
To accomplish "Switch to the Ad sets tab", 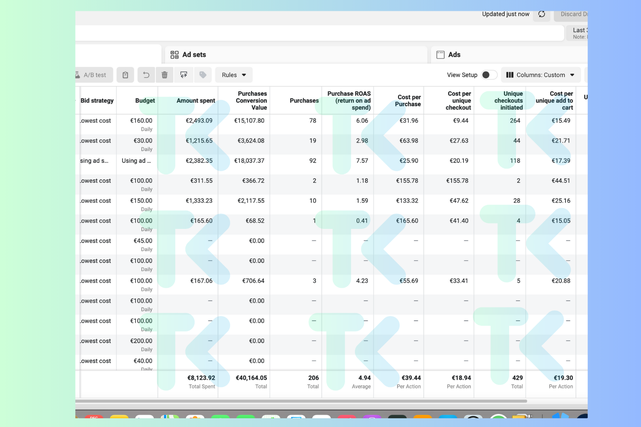I will [x=194, y=55].
